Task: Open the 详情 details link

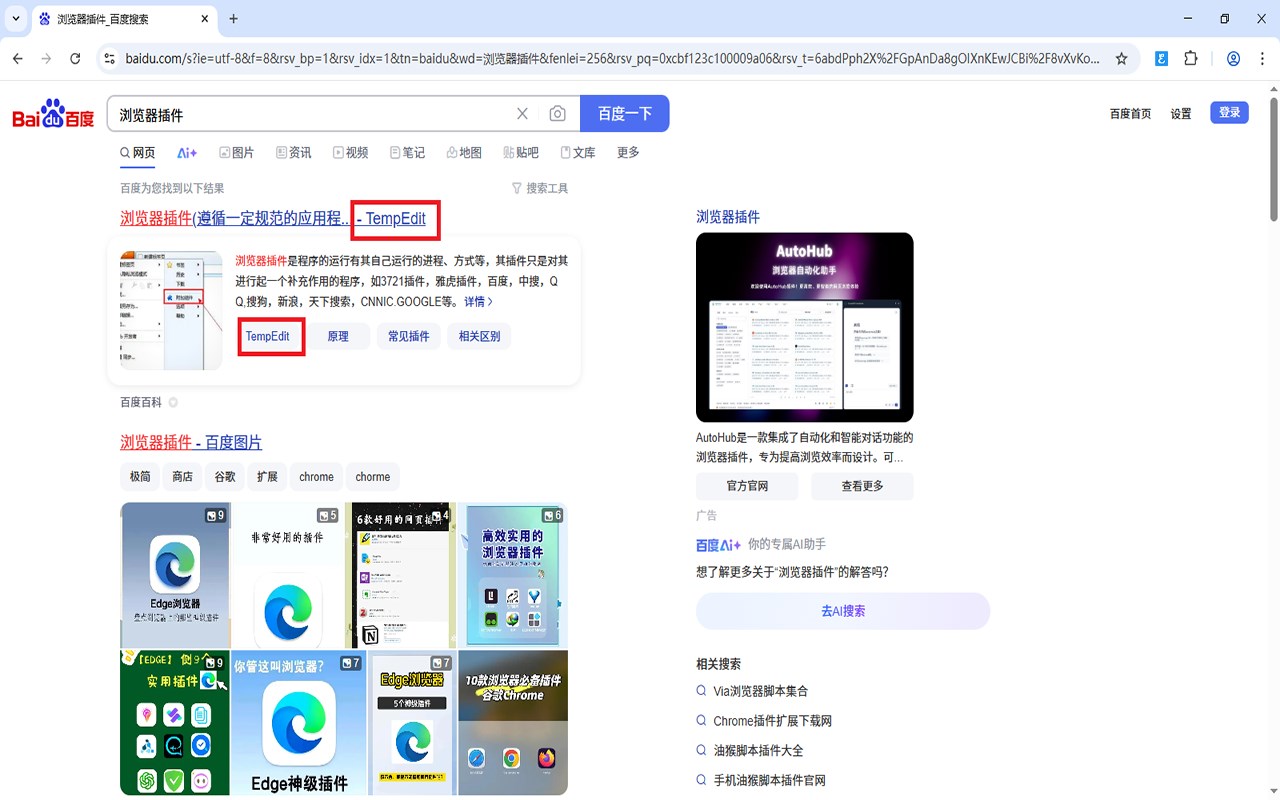Action: coord(478,301)
